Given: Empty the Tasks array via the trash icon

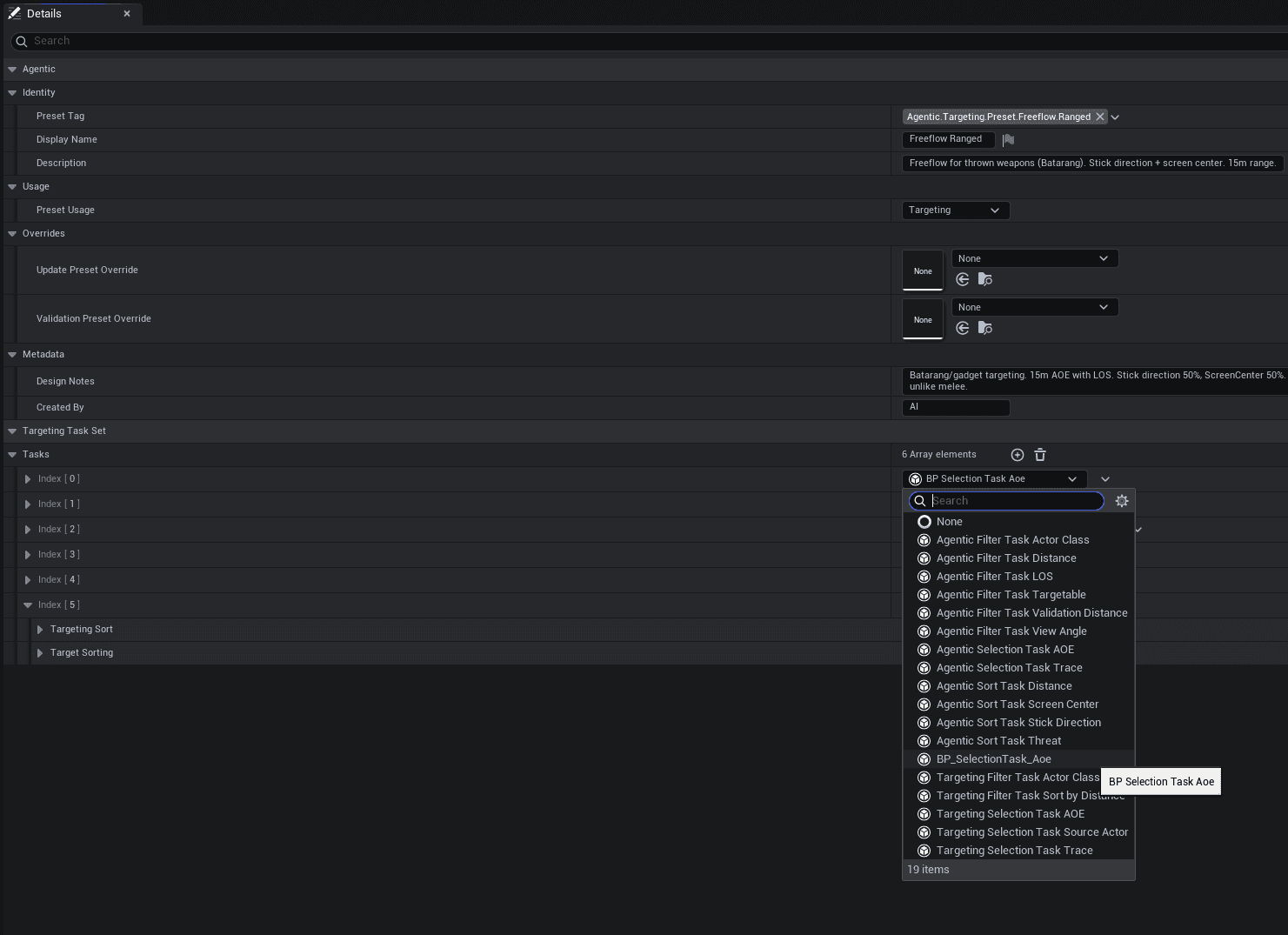Looking at the screenshot, I should [x=1040, y=454].
